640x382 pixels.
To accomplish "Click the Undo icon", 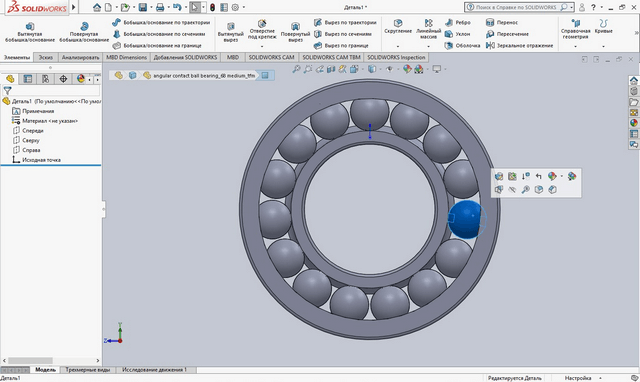I will coord(177,7).
